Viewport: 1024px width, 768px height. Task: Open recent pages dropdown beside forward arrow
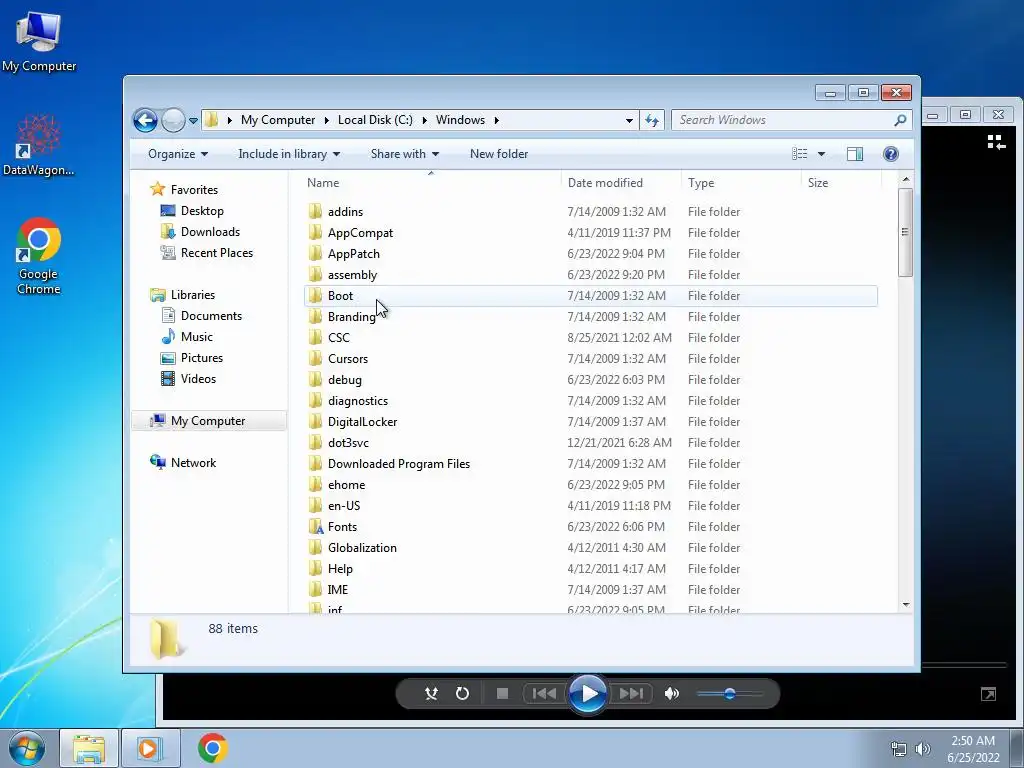coord(193,121)
